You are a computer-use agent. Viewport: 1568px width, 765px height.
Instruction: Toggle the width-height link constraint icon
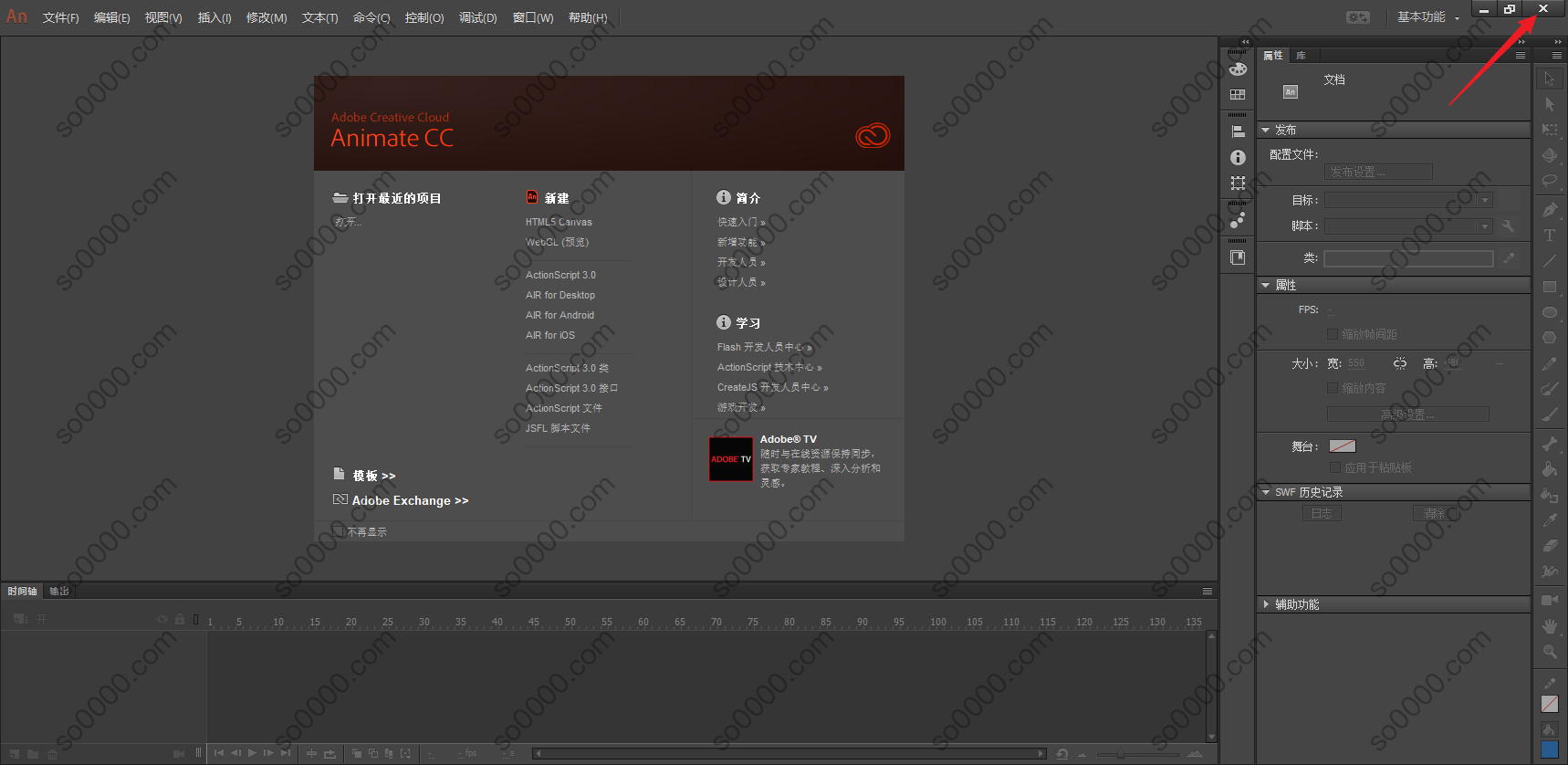[x=1400, y=363]
